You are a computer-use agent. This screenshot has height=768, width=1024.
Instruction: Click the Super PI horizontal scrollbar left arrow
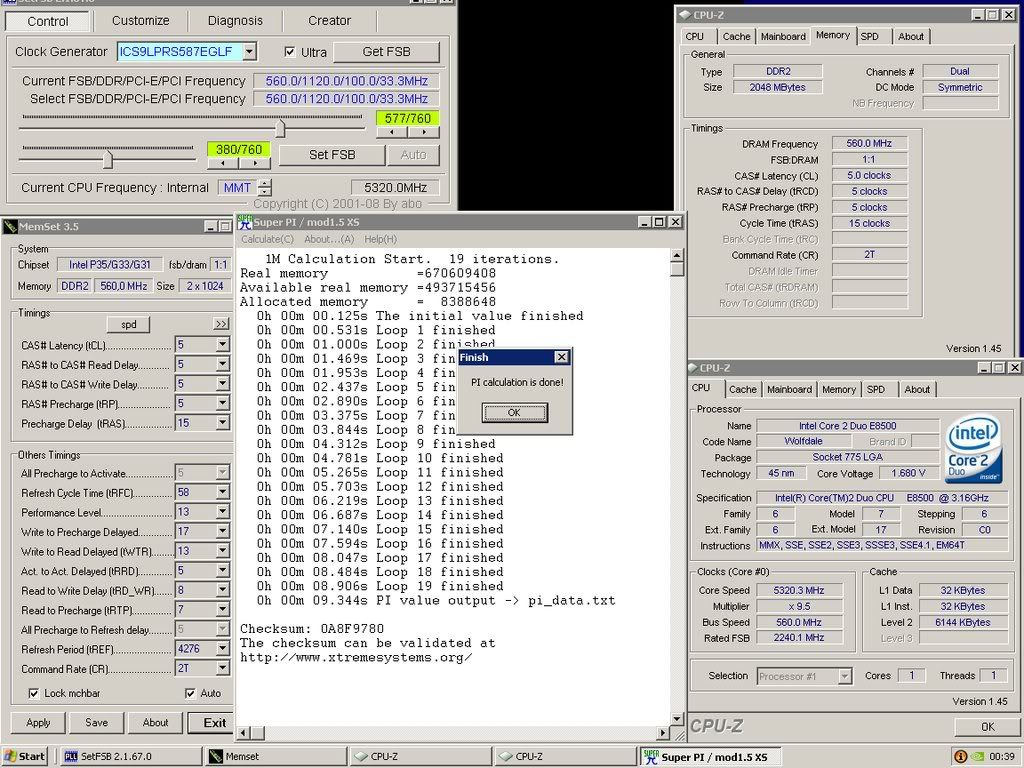click(242, 733)
